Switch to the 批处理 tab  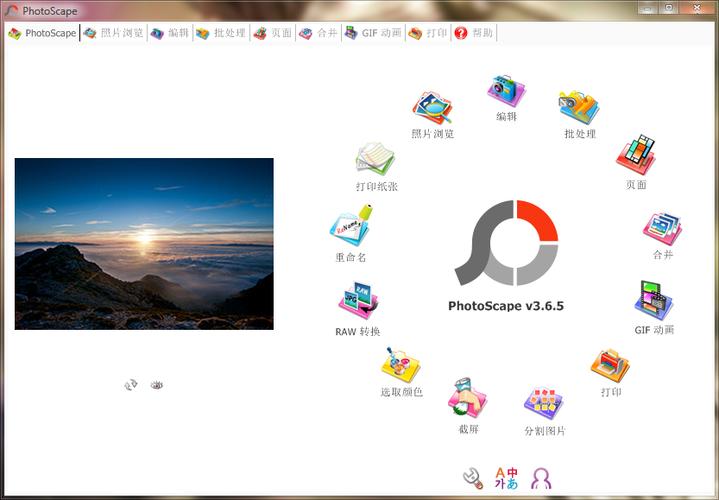click(220, 33)
